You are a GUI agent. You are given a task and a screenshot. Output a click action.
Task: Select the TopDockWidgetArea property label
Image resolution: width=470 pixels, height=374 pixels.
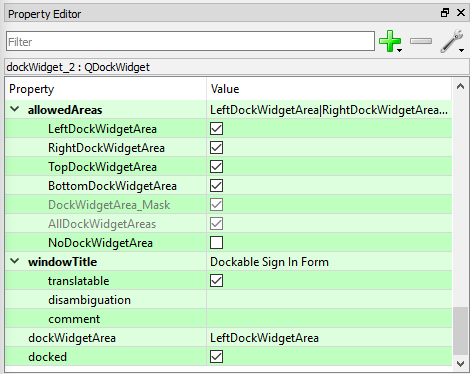pos(102,167)
